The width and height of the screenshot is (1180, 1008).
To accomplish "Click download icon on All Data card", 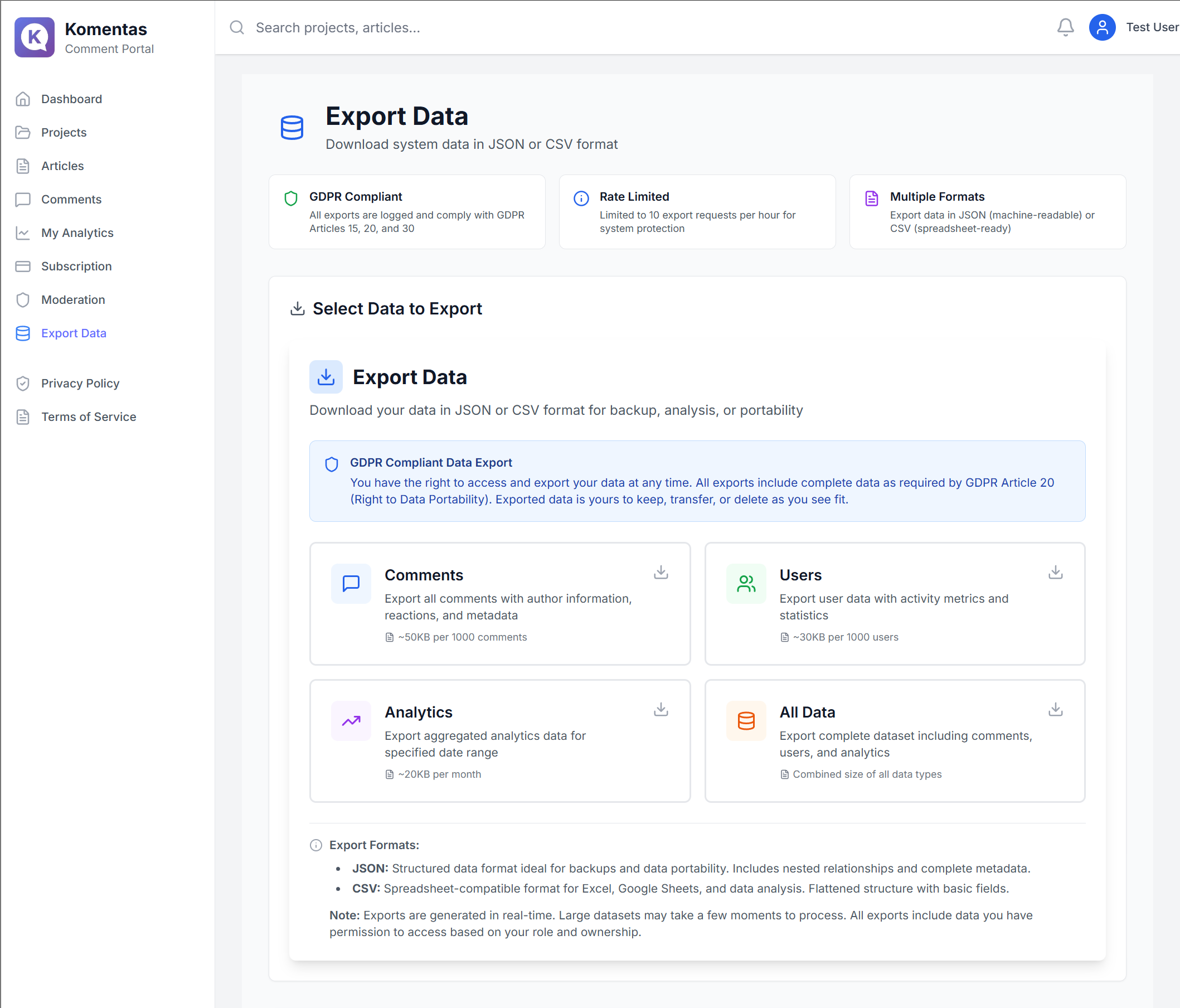I will coord(1055,710).
